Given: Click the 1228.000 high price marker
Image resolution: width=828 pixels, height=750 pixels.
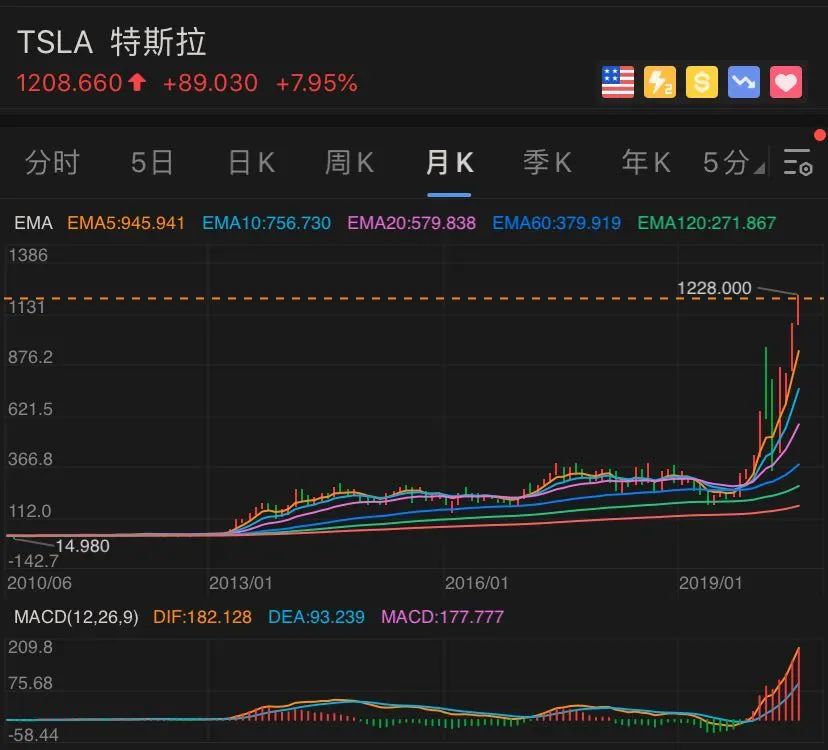Looking at the screenshot, I should pyautogui.click(x=714, y=288).
